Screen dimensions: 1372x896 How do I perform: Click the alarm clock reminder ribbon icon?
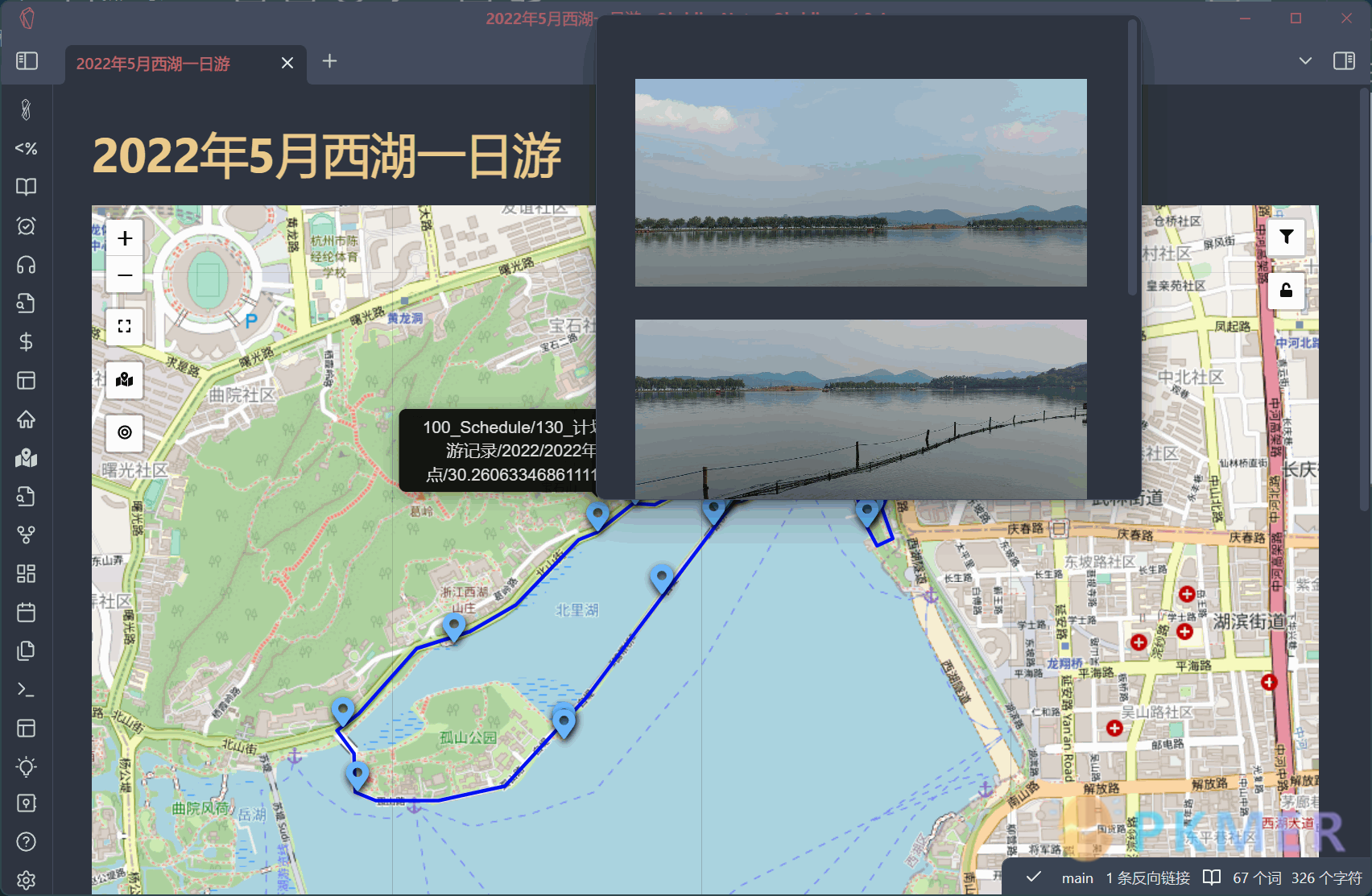click(x=26, y=225)
